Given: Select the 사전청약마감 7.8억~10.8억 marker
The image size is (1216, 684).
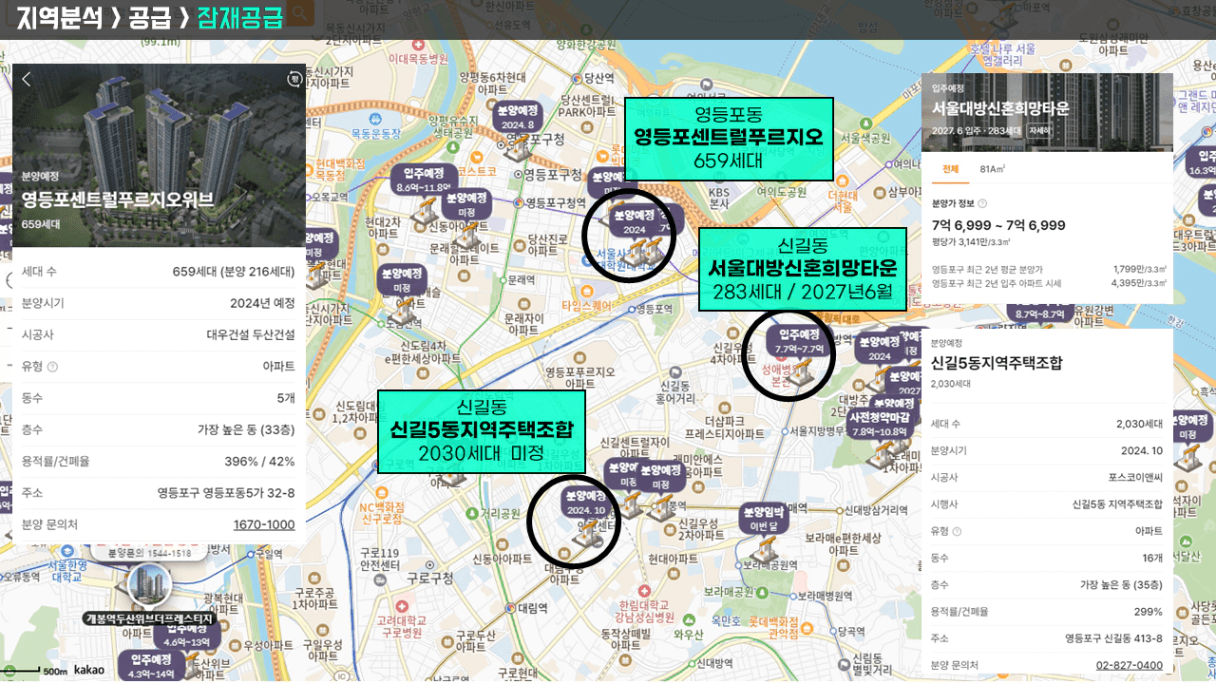Looking at the screenshot, I should click(878, 425).
